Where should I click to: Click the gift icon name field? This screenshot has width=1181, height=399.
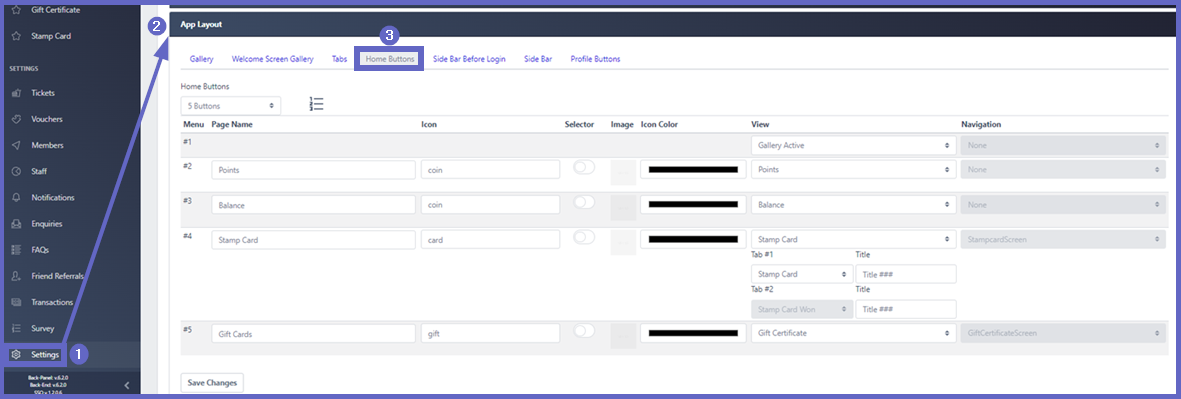tap(490, 333)
